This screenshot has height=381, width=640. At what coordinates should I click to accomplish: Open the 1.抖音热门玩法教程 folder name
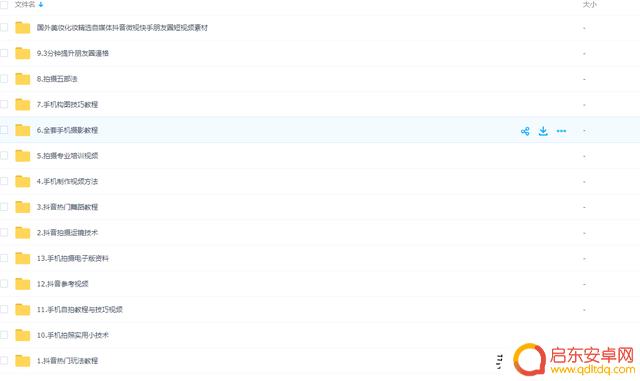67,361
